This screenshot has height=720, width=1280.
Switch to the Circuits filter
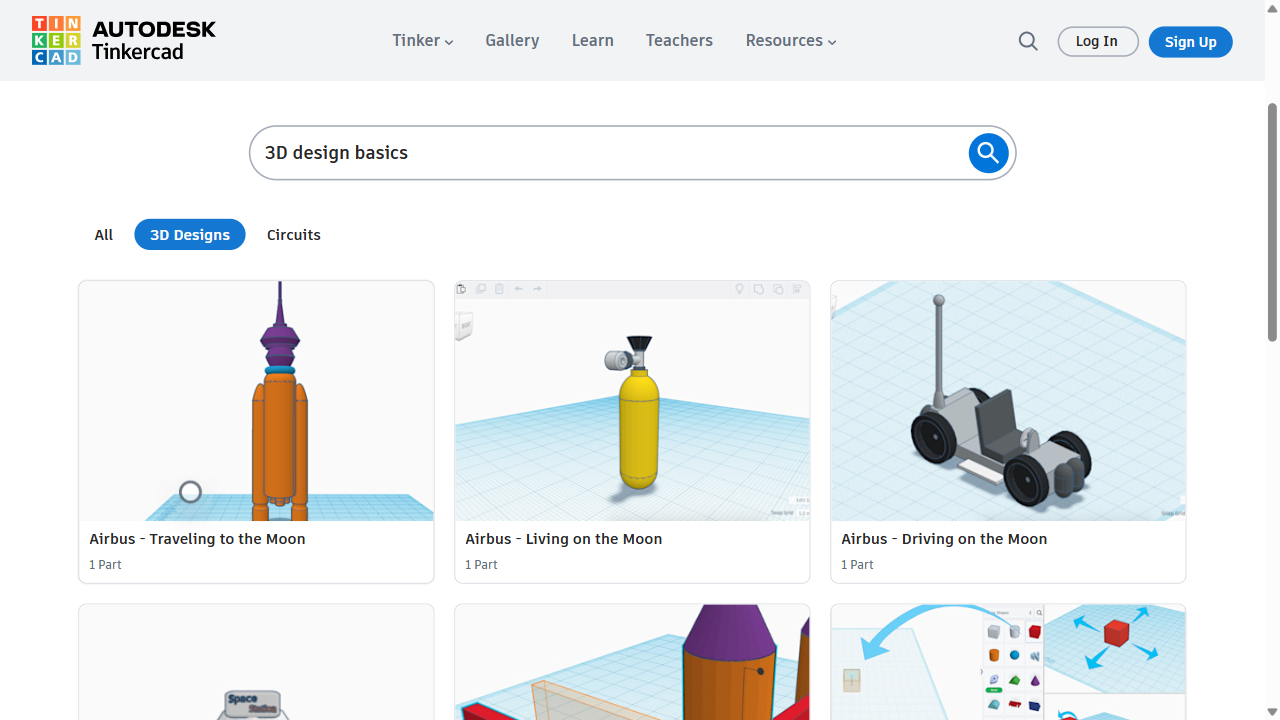(293, 234)
